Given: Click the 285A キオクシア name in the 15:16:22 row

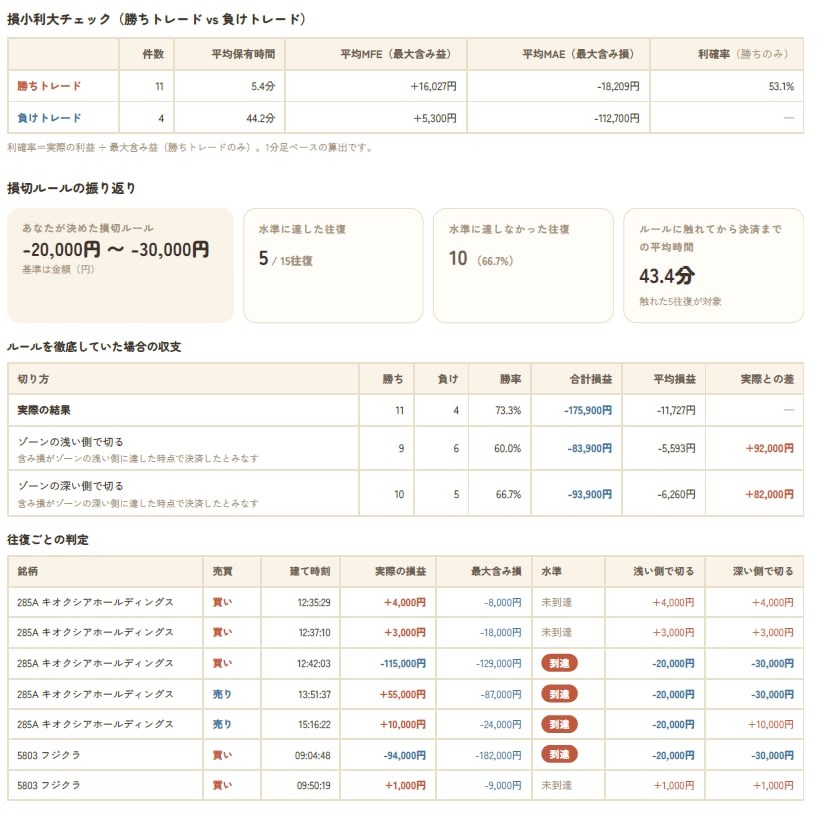Looking at the screenshot, I should click(x=95, y=725).
